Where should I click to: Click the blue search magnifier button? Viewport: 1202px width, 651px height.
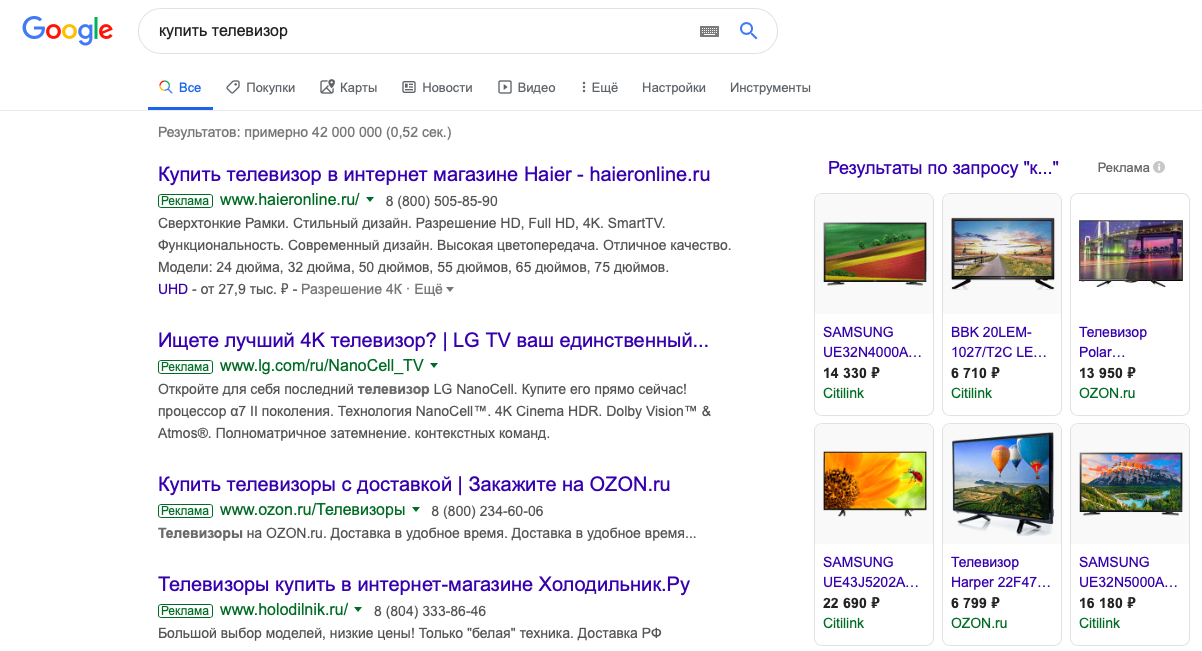[x=748, y=31]
